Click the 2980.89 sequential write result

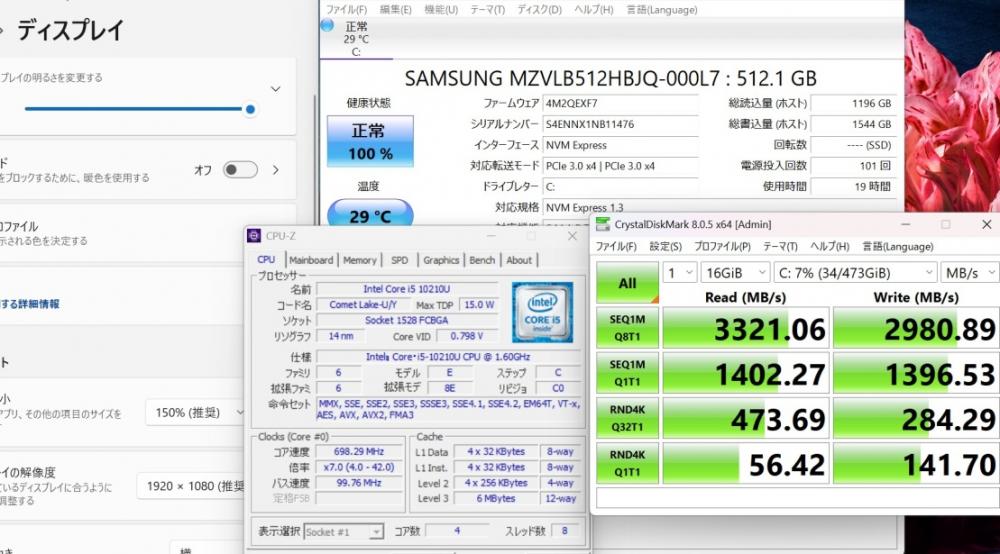pyautogui.click(x=916, y=329)
